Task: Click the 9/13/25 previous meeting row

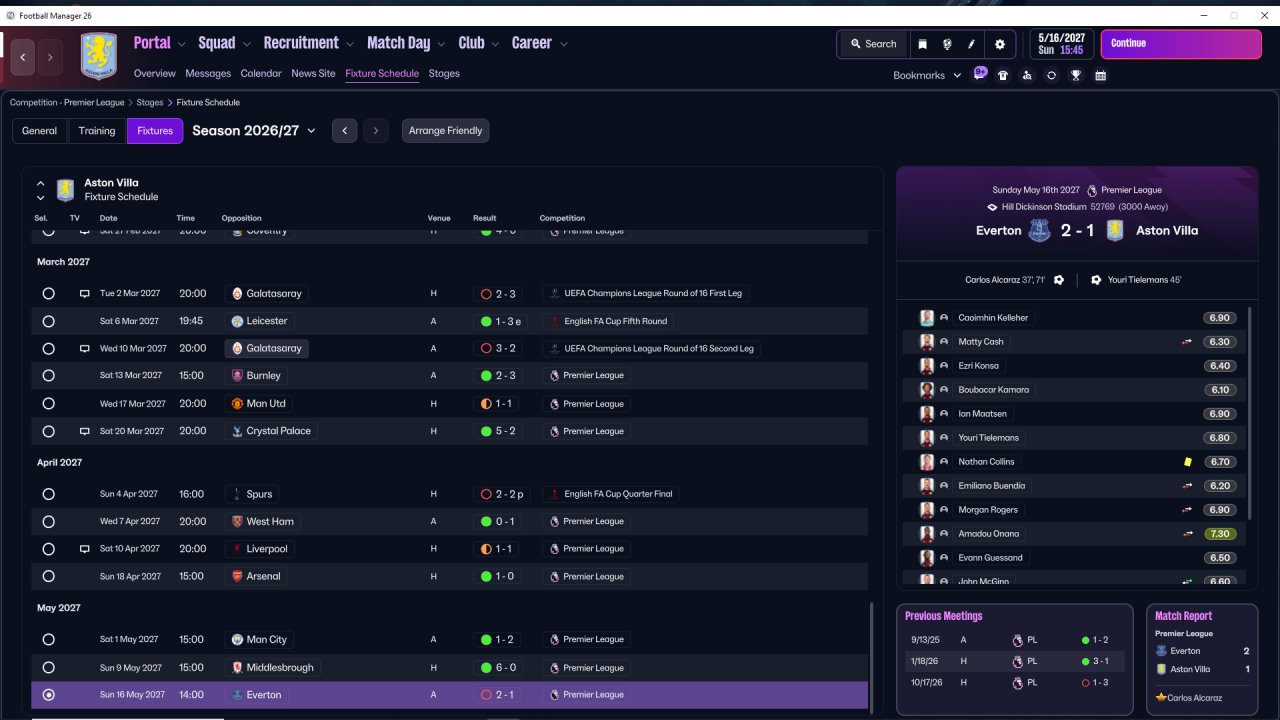Action: (1015, 639)
